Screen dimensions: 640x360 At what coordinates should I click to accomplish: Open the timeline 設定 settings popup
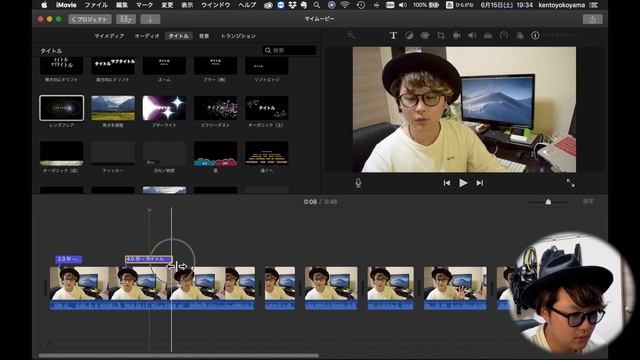(x=588, y=201)
